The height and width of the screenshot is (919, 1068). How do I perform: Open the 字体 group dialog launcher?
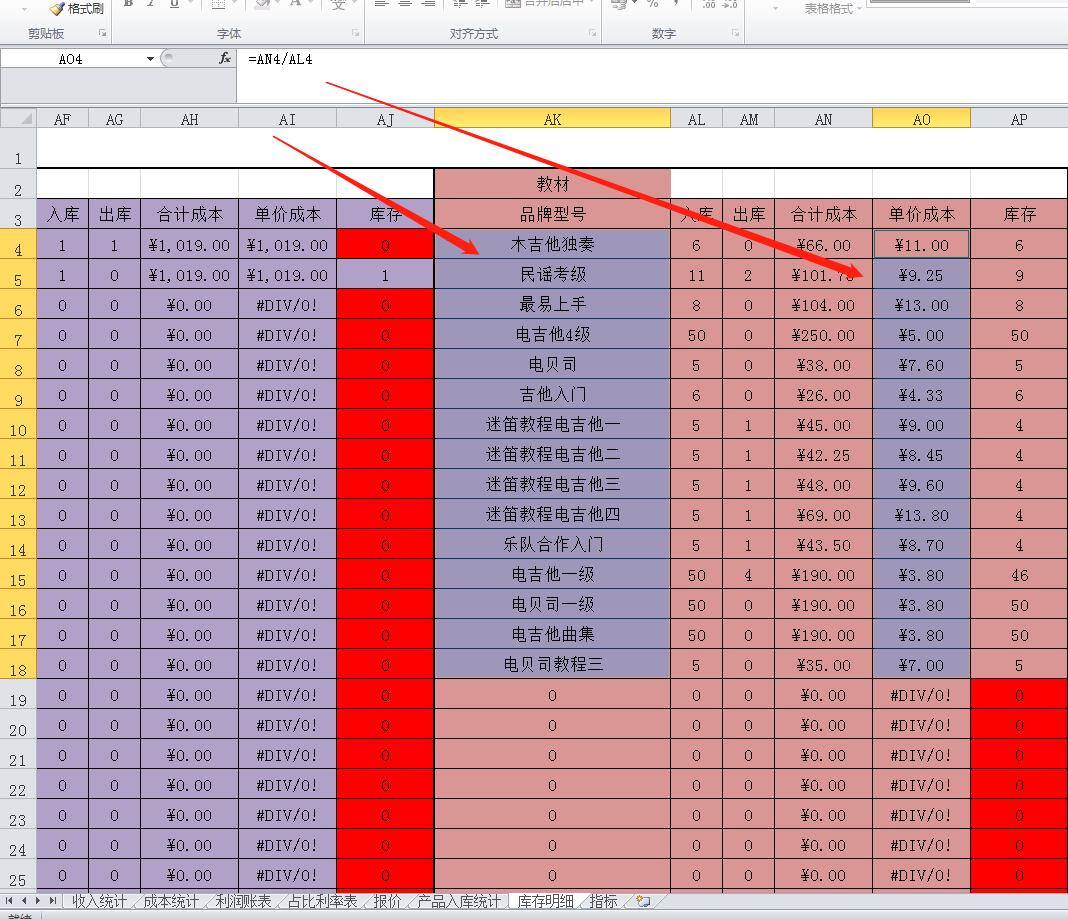[x=356, y=33]
